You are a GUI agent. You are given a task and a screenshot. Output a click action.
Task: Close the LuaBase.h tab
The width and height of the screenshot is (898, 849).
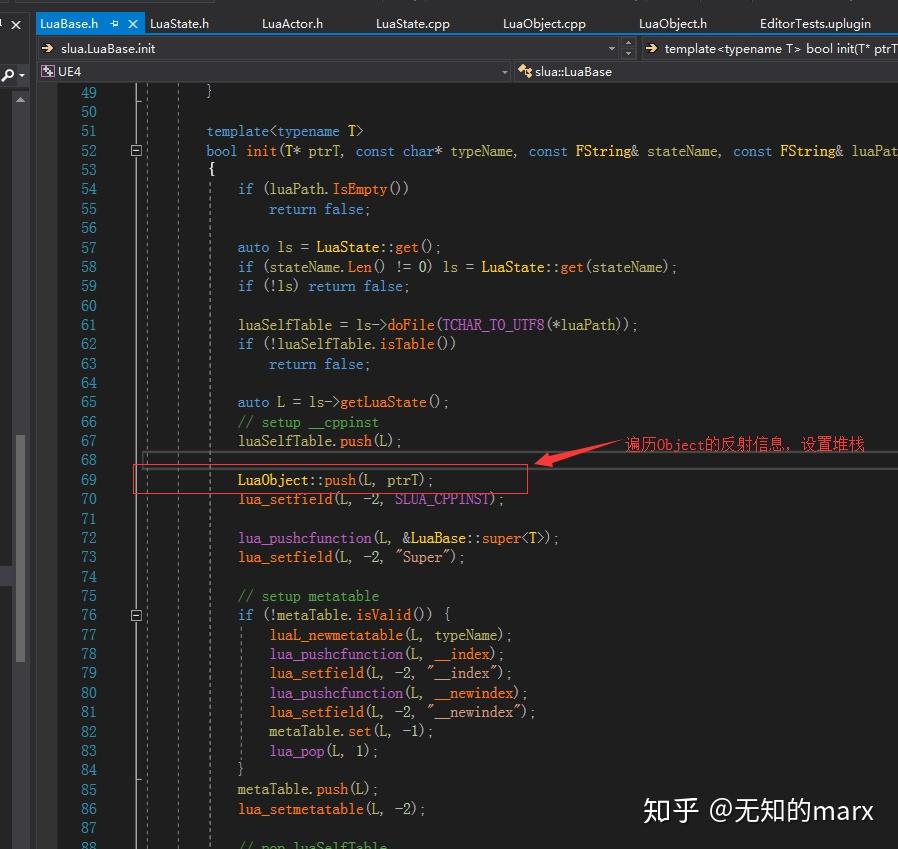click(131, 22)
